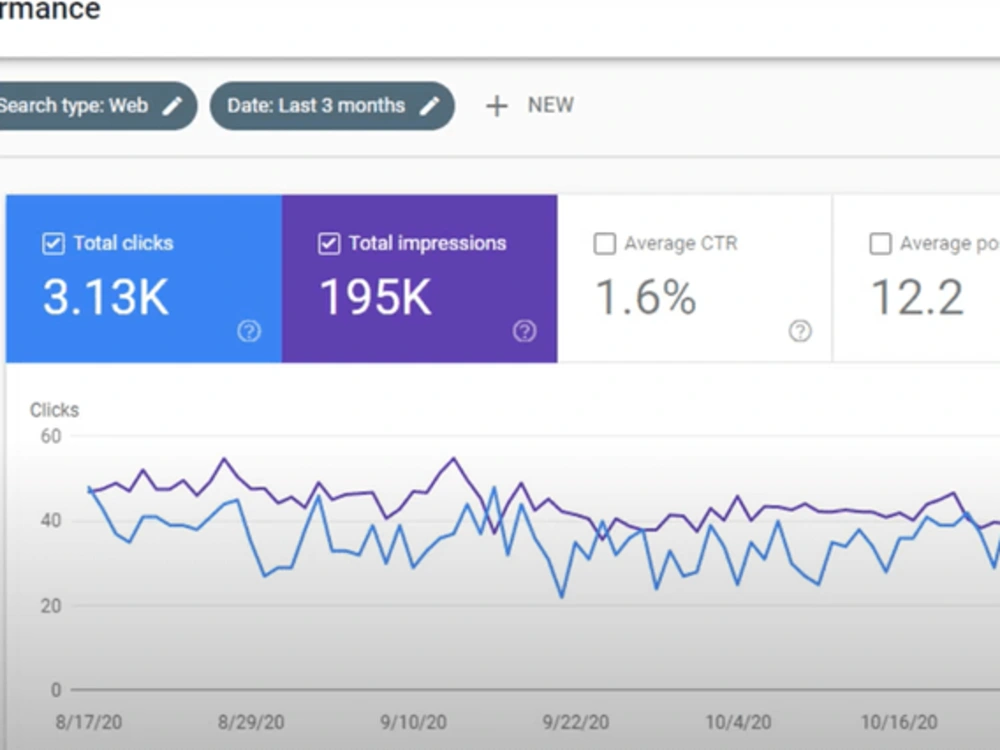Click the 9/22/20 date on chart axis

pyautogui.click(x=576, y=722)
